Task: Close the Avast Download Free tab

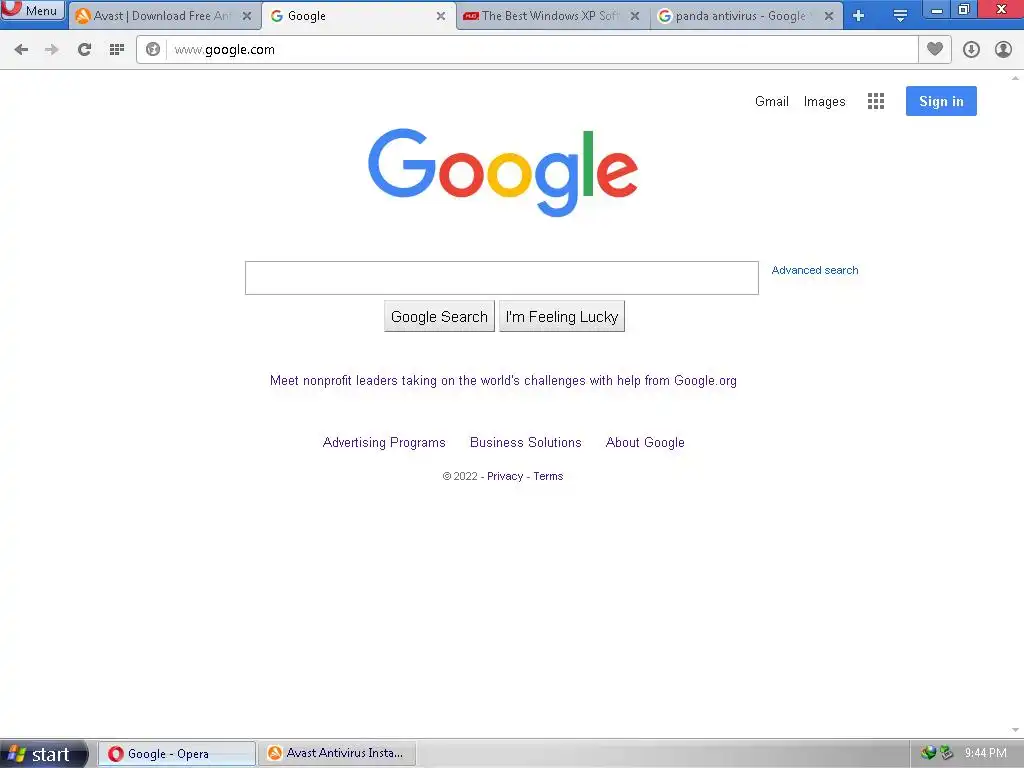Action: pyautogui.click(x=247, y=16)
